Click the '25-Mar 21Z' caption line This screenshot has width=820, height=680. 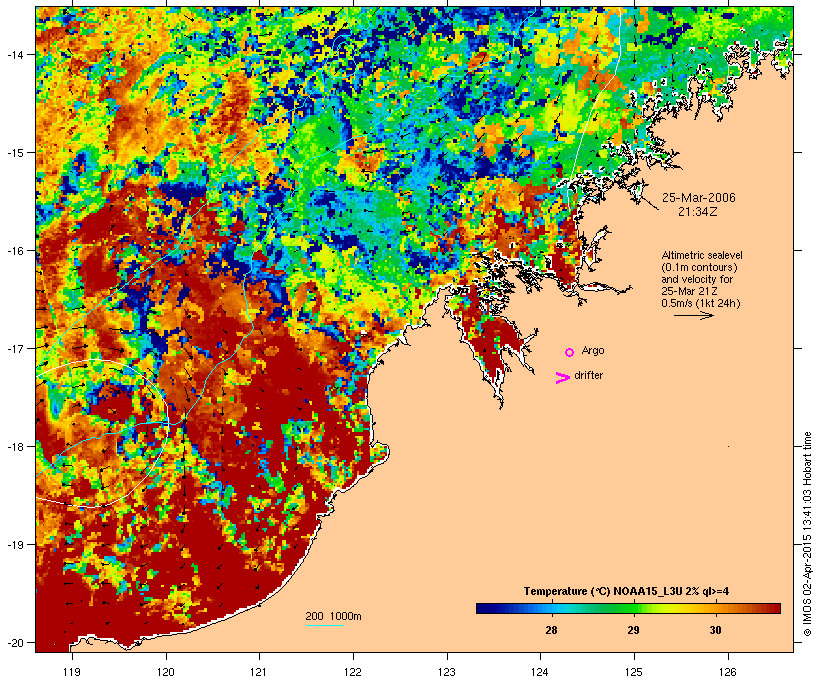[689, 291]
